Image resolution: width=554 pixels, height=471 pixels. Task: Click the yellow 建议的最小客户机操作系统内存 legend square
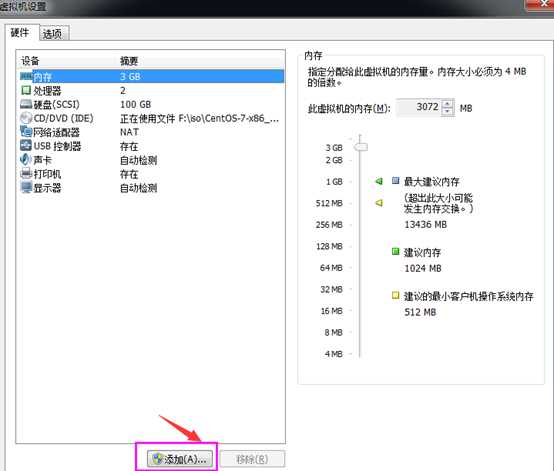click(395, 295)
